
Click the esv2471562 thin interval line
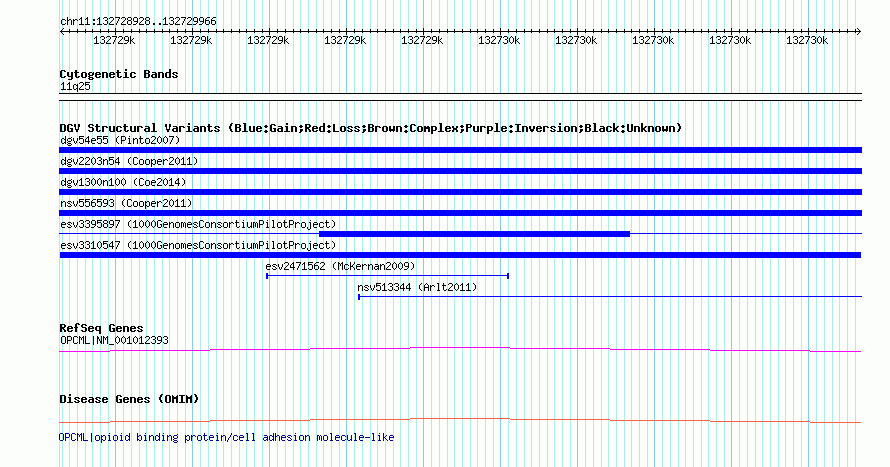[388, 276]
